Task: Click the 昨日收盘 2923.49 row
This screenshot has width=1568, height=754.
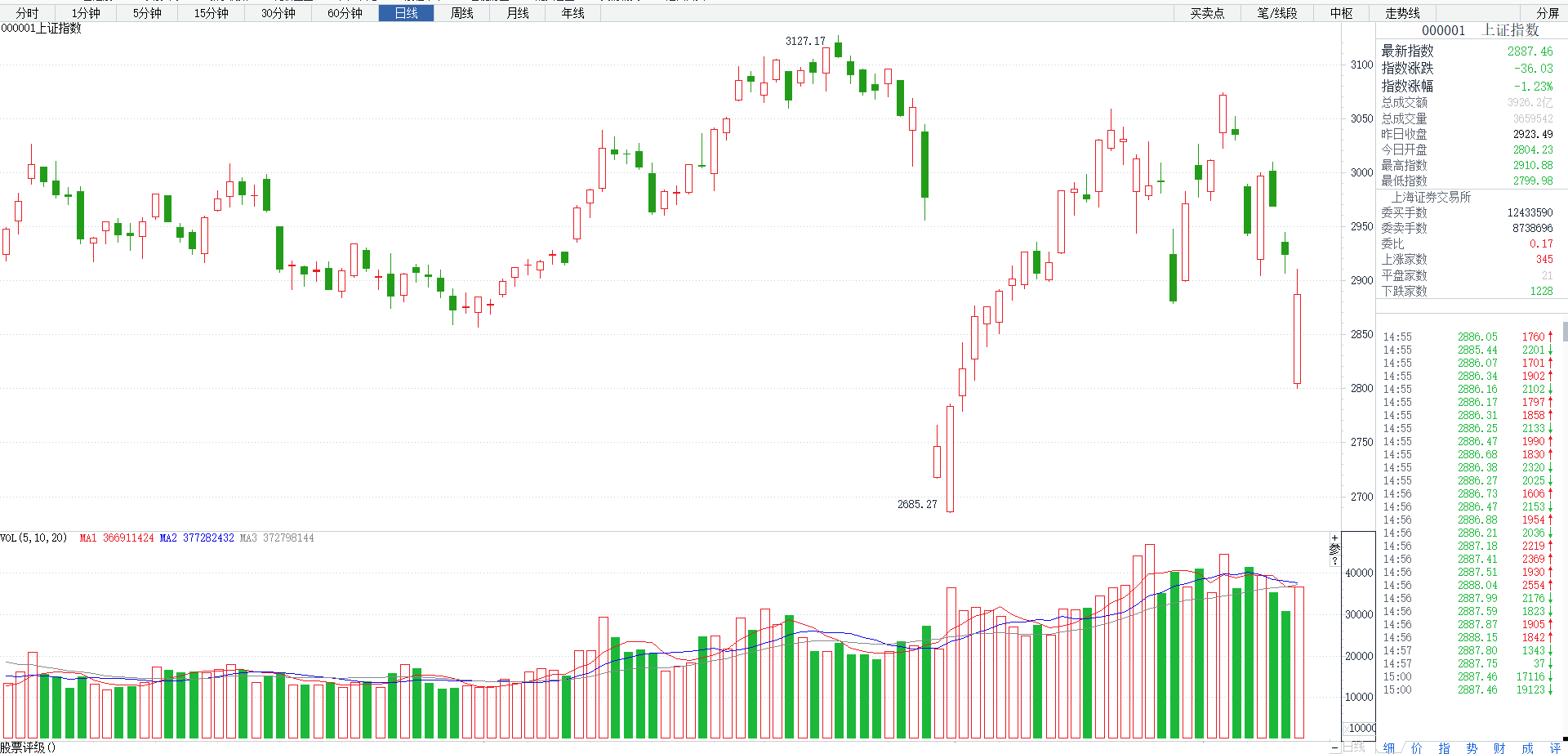Action: (x=1468, y=134)
